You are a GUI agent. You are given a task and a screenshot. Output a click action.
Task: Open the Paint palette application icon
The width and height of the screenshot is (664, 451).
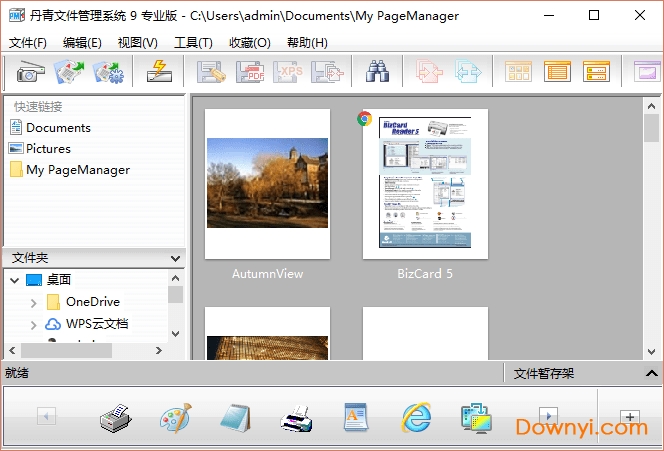tap(176, 417)
